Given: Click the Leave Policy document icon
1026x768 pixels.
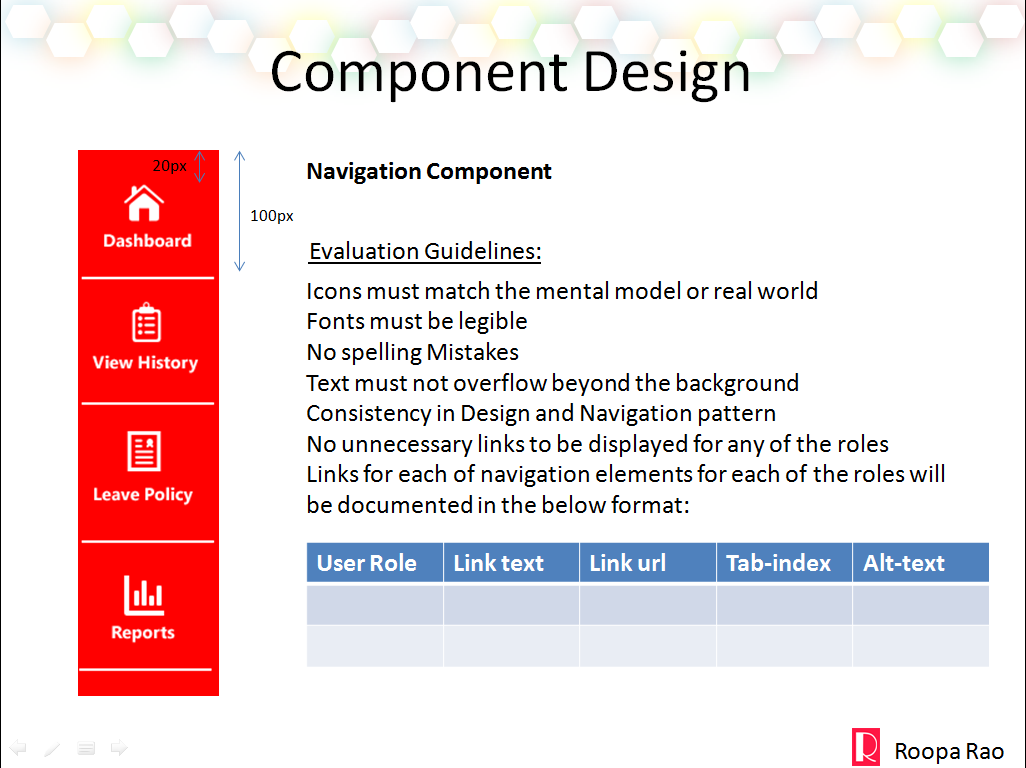Looking at the screenshot, I should 144,451.
